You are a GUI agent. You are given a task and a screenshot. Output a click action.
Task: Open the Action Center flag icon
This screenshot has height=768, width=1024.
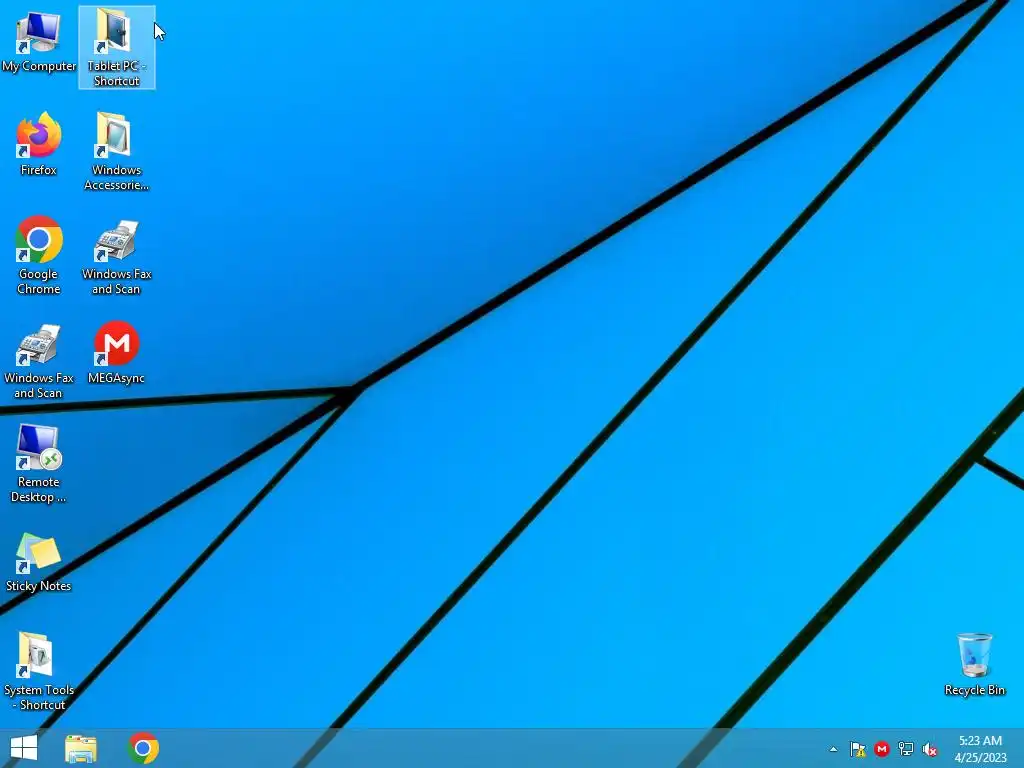coord(857,749)
